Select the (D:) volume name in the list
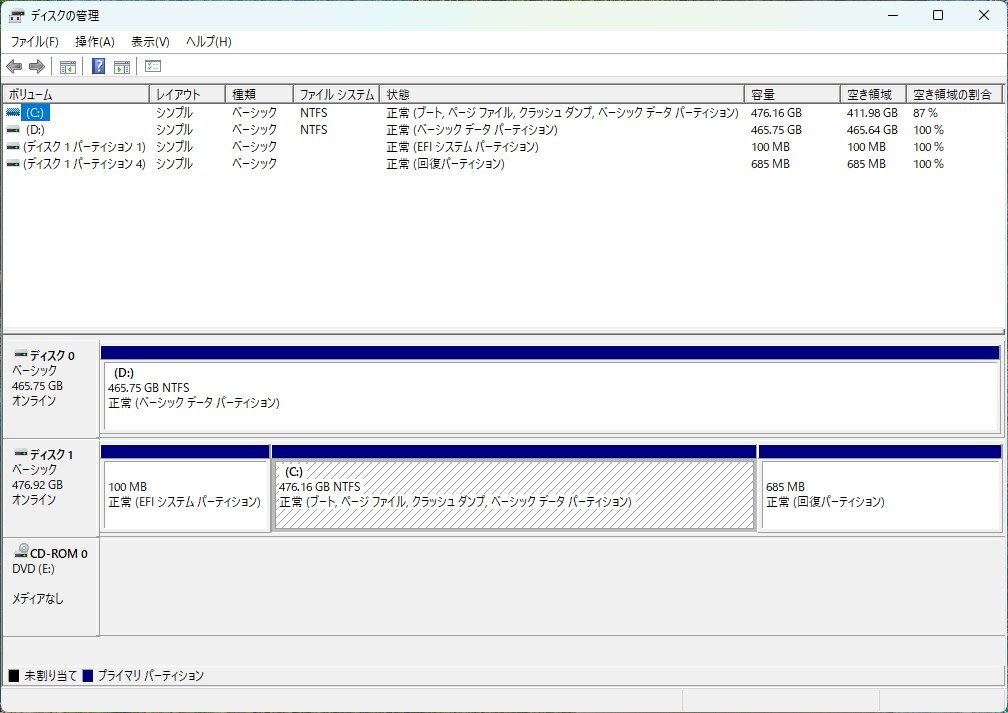Viewport: 1008px width, 713px height. (35, 130)
